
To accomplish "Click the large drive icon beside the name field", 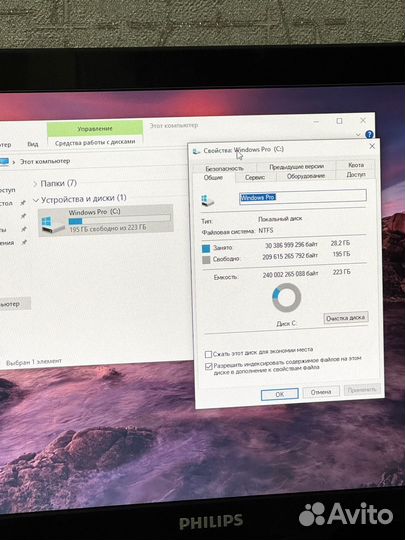I will tap(208, 200).
